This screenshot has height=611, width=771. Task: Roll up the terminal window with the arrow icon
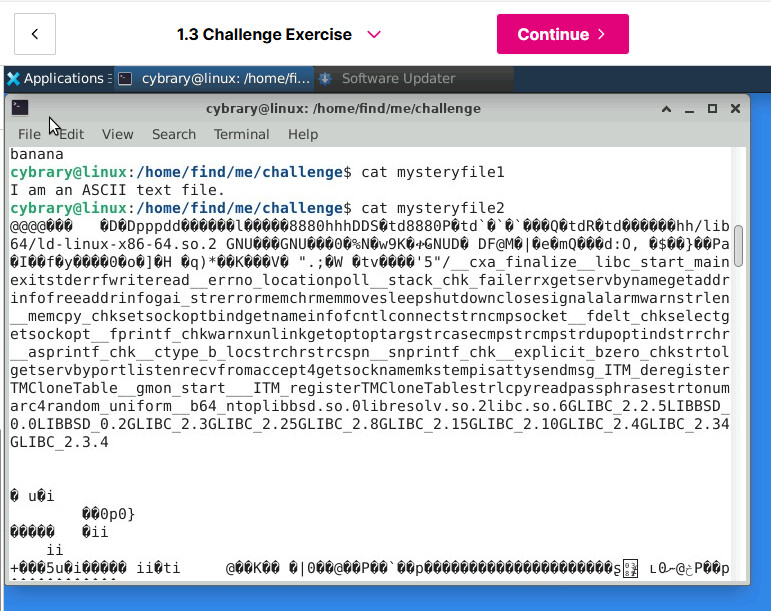click(x=665, y=108)
